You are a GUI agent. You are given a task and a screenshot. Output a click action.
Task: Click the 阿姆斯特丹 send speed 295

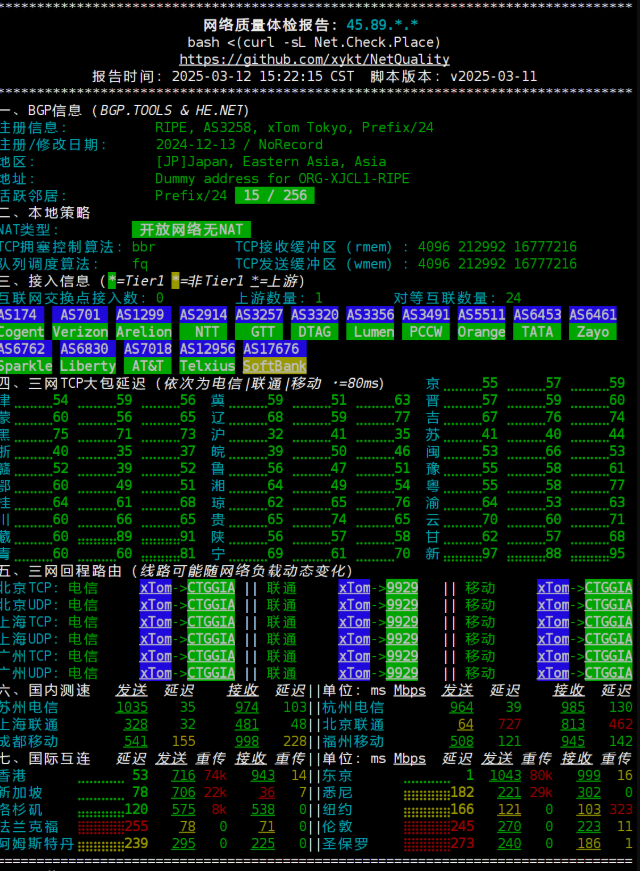[183, 844]
